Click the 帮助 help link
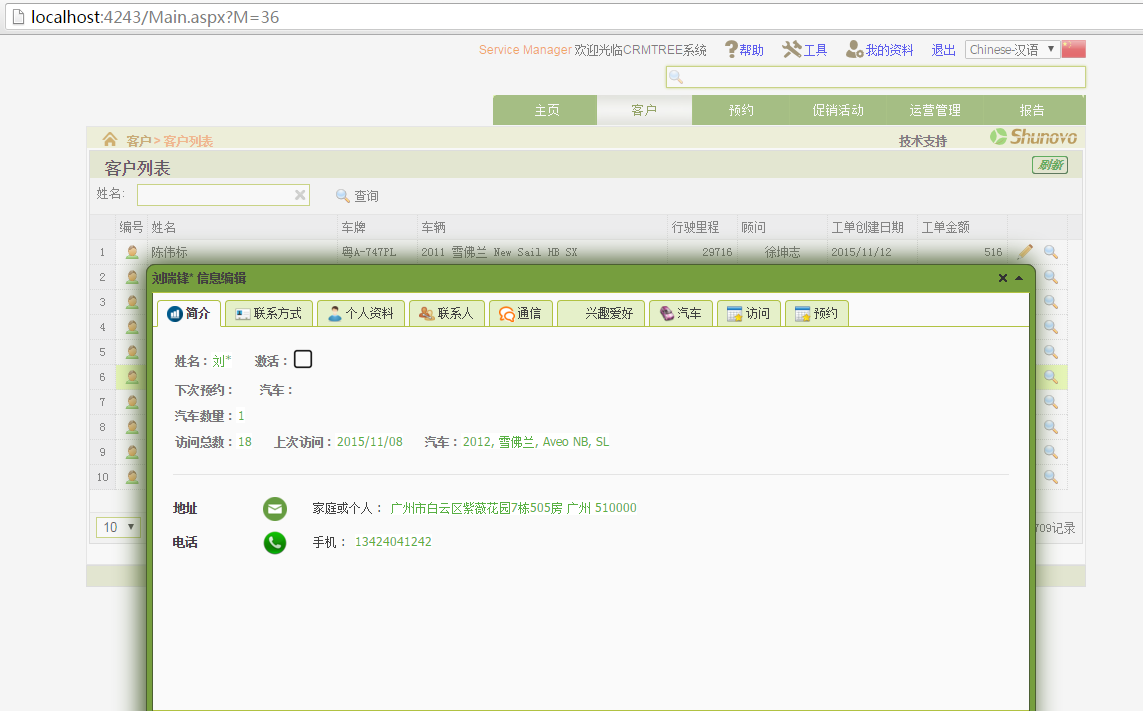Screen dimensions: 1143x711 pos(752,50)
